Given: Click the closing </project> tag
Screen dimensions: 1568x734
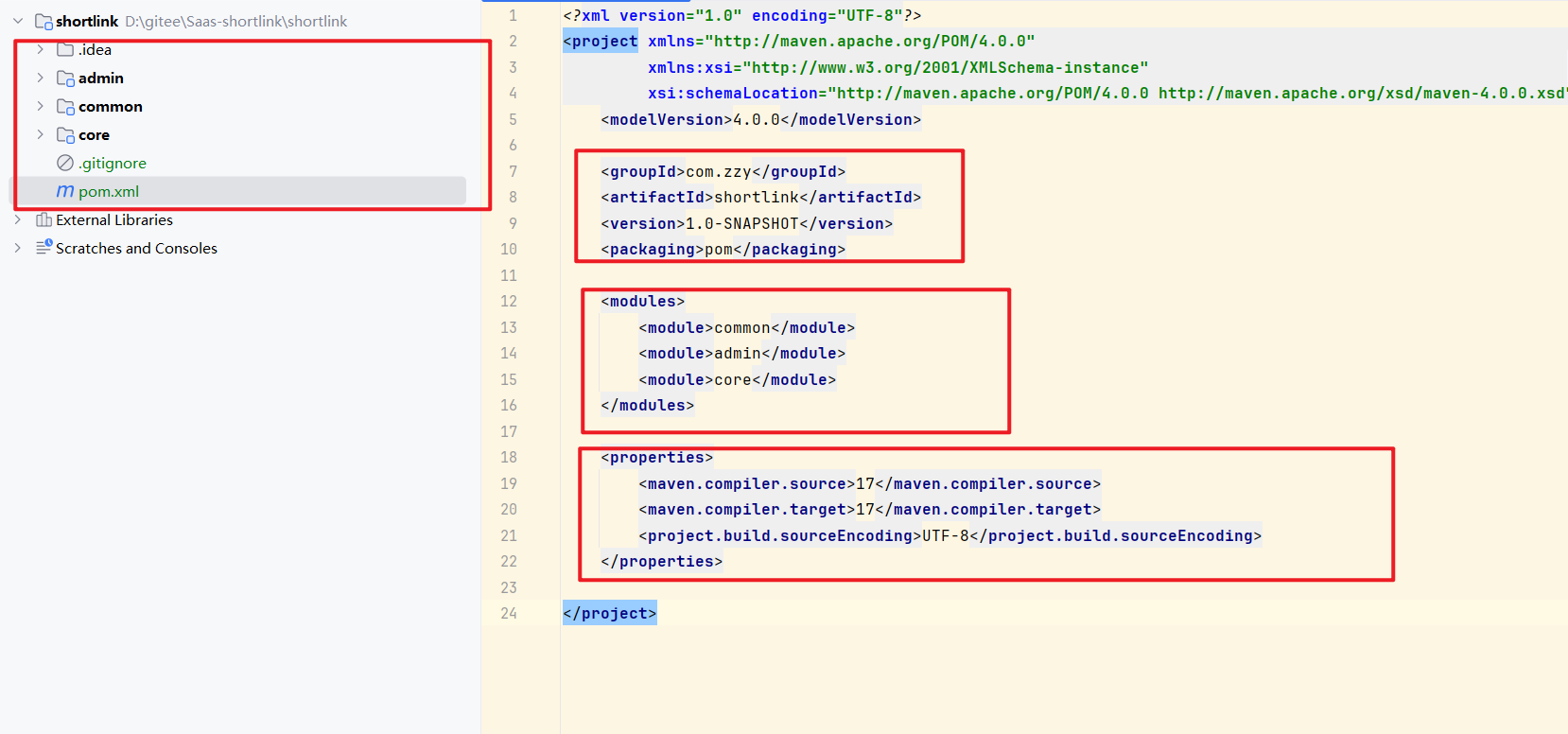Looking at the screenshot, I should coord(610,613).
